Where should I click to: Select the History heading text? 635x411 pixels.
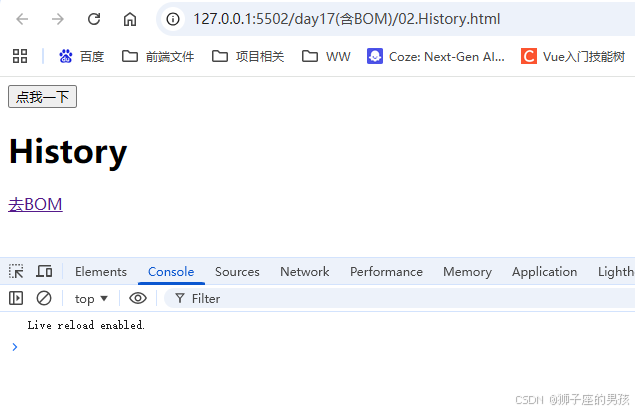[x=68, y=152]
